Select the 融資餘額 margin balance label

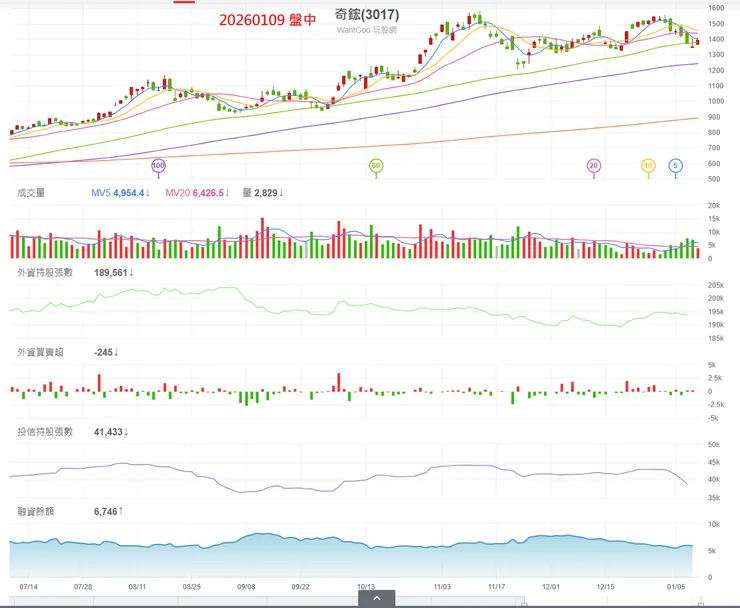[x=36, y=511]
